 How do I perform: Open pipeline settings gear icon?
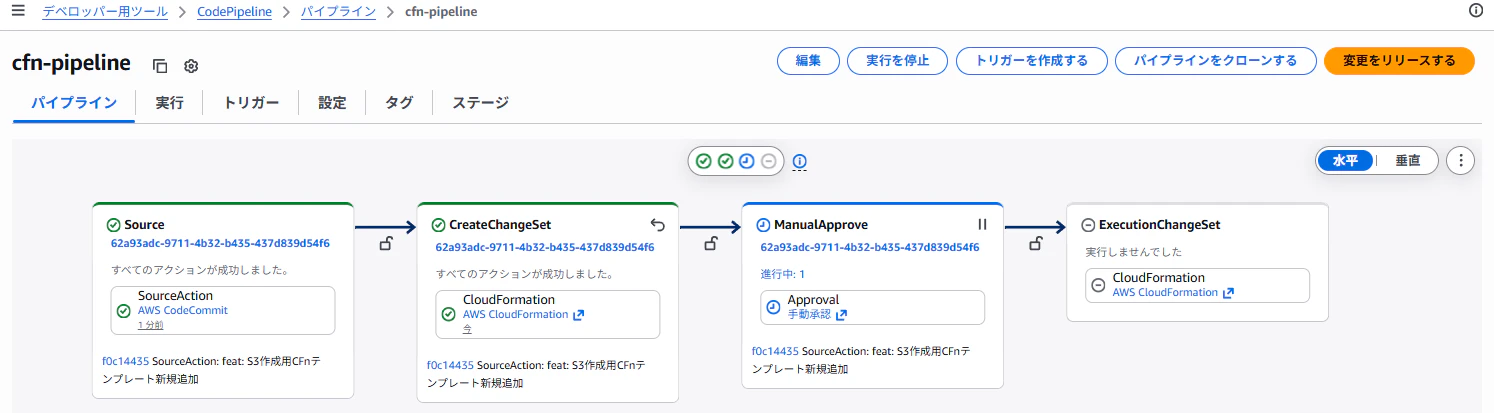coord(191,66)
